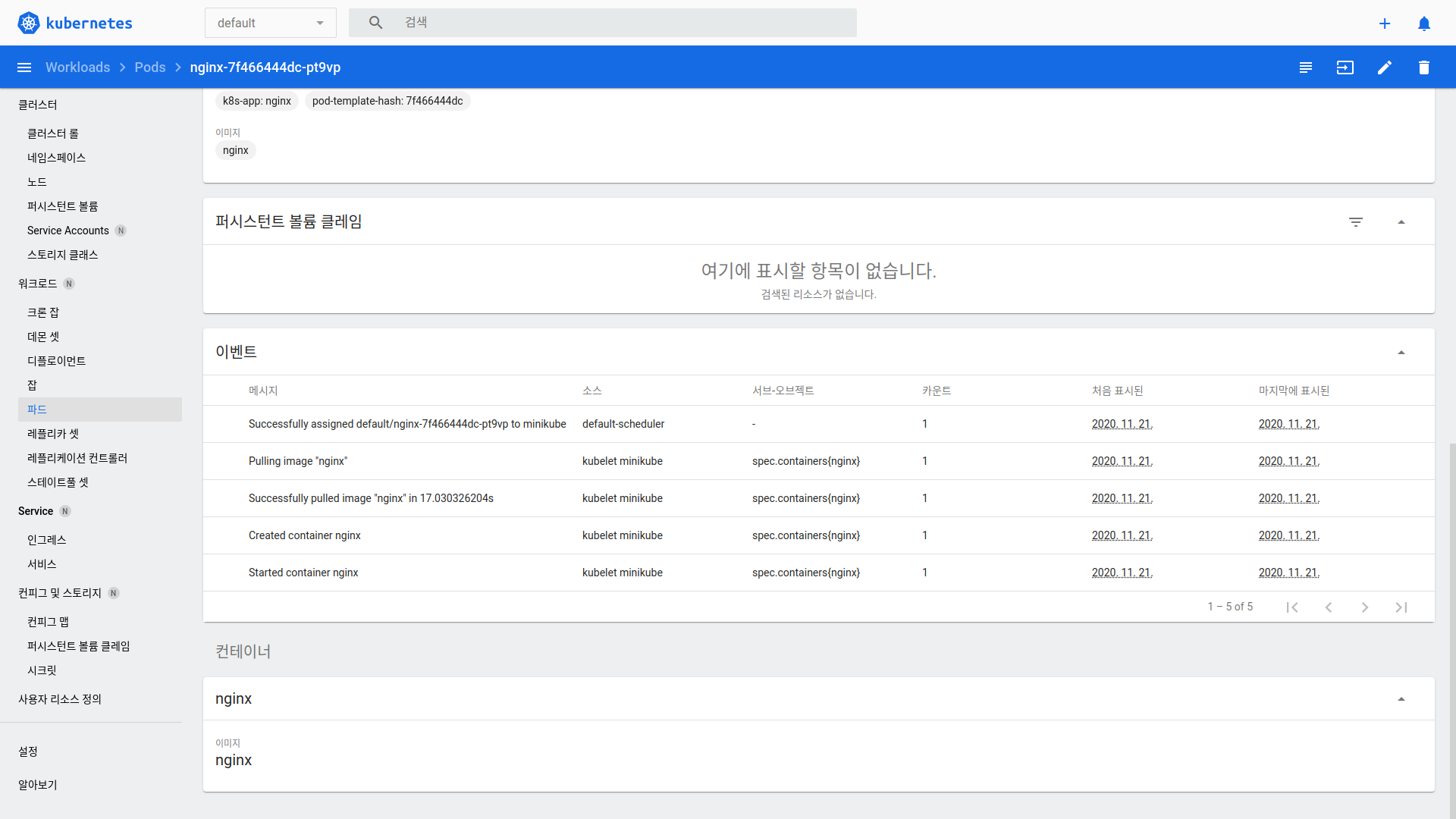The height and width of the screenshot is (819, 1456).
Task: Collapse the persistent volume claims card
Action: pos(1401,222)
